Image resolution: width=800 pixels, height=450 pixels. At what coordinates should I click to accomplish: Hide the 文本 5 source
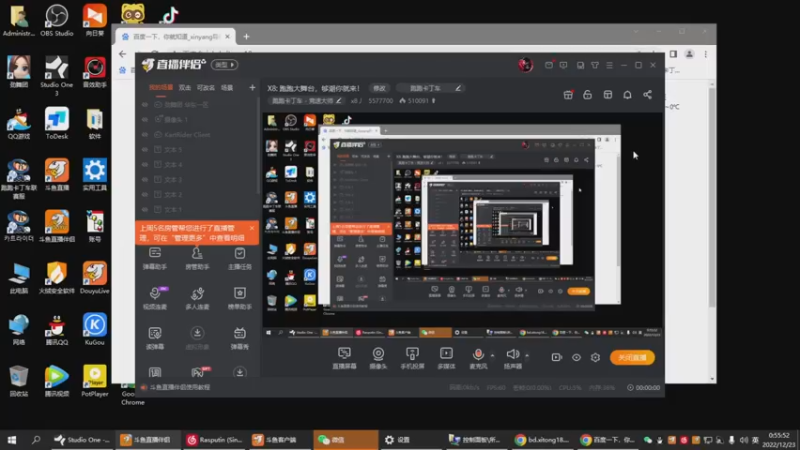click(145, 149)
